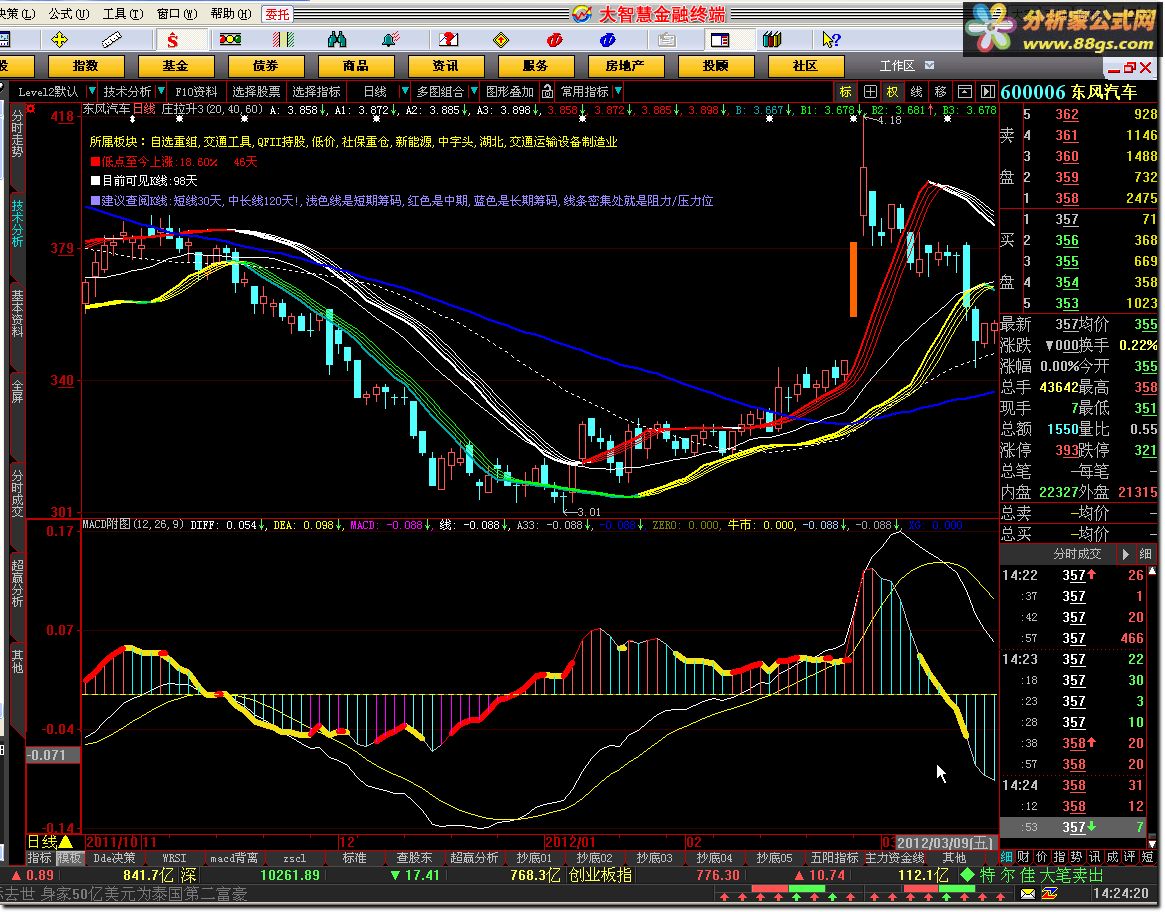Open the 日线 period dropdown arrow
Screen dimensions: 1165x912
pos(404,91)
